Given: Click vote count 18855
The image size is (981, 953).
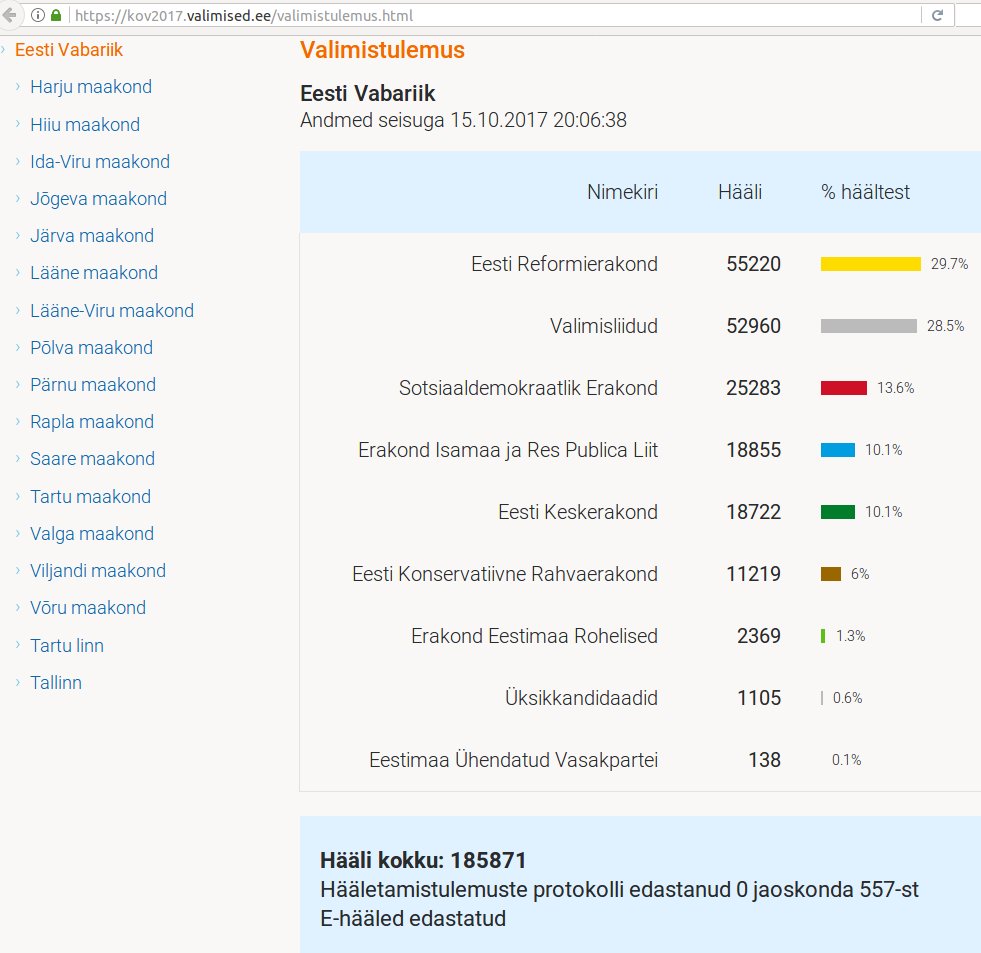Looking at the screenshot, I should tap(753, 450).
